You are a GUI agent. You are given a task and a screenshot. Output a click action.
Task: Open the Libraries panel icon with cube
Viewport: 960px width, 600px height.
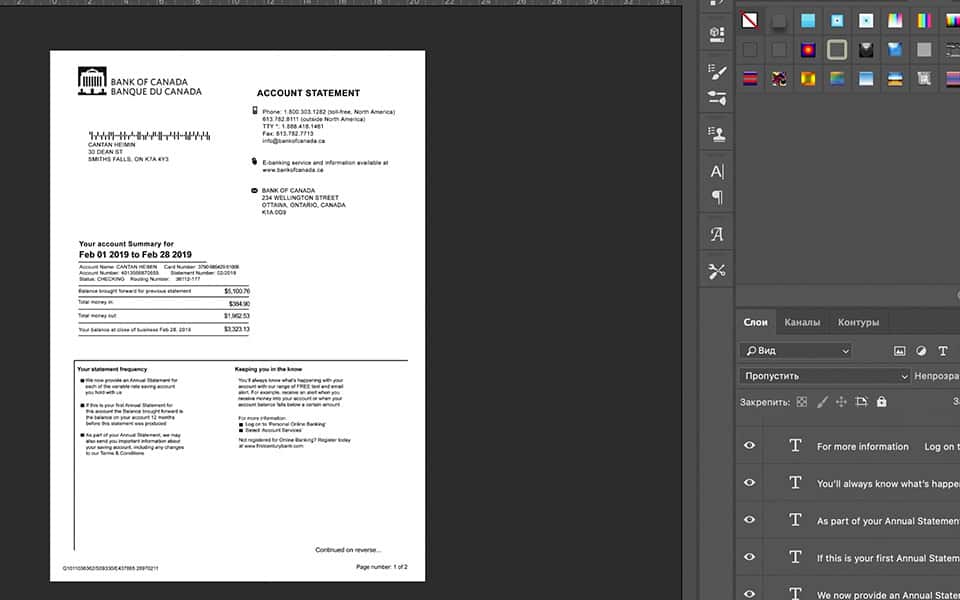point(717,33)
